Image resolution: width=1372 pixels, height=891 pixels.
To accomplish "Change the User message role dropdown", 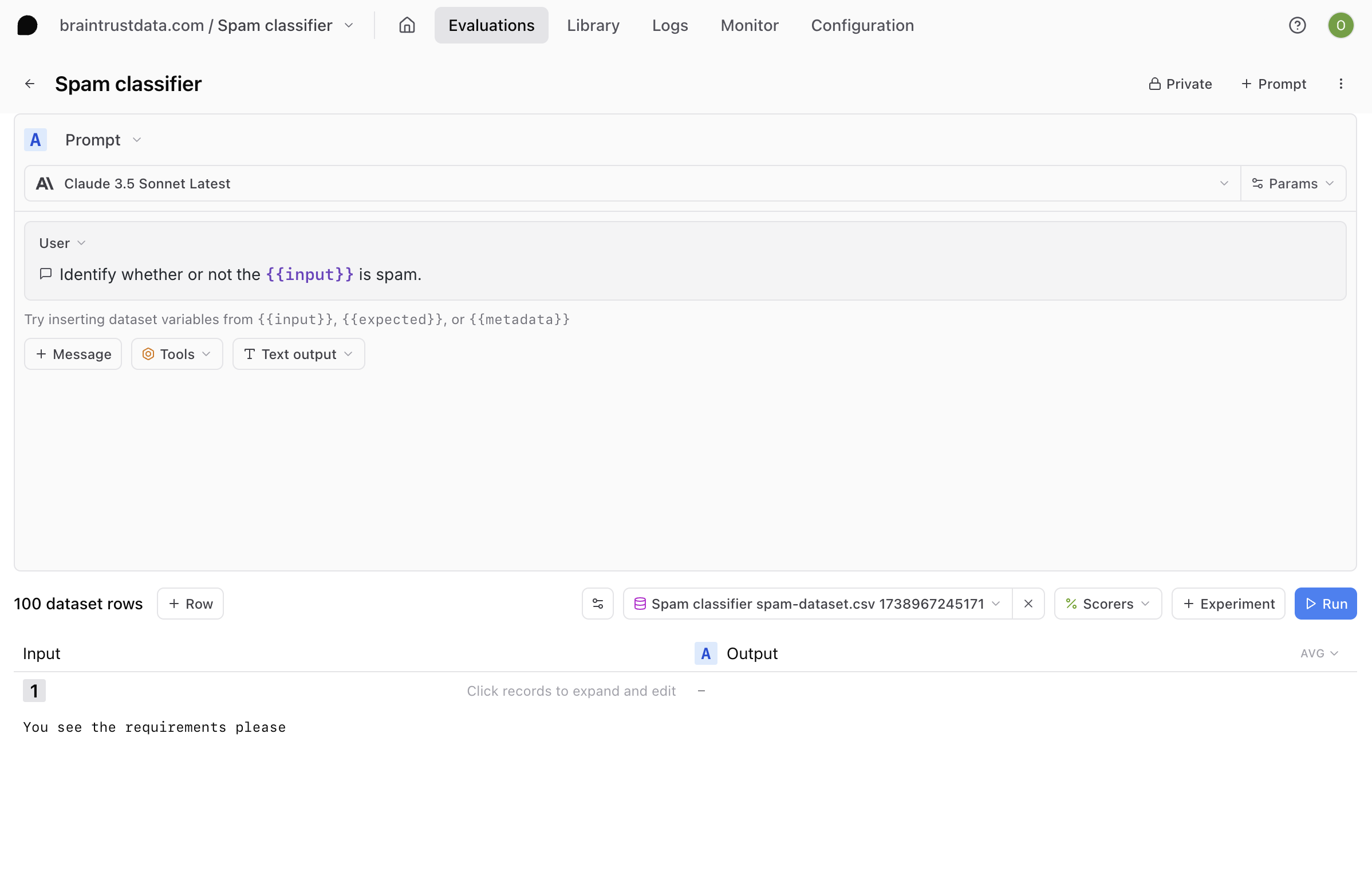I will (62, 243).
